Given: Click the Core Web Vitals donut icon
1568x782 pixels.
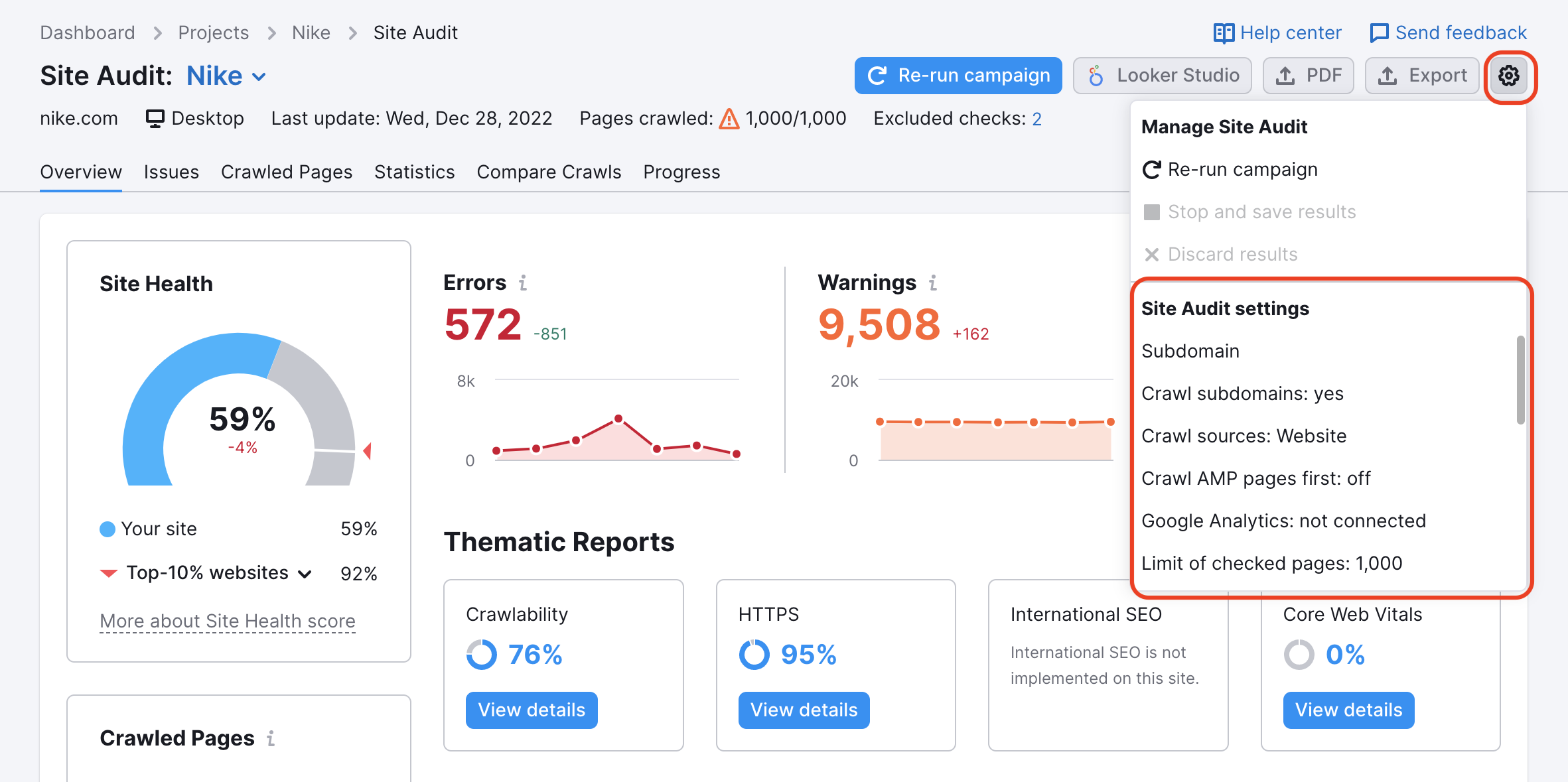Looking at the screenshot, I should pos(1299,655).
